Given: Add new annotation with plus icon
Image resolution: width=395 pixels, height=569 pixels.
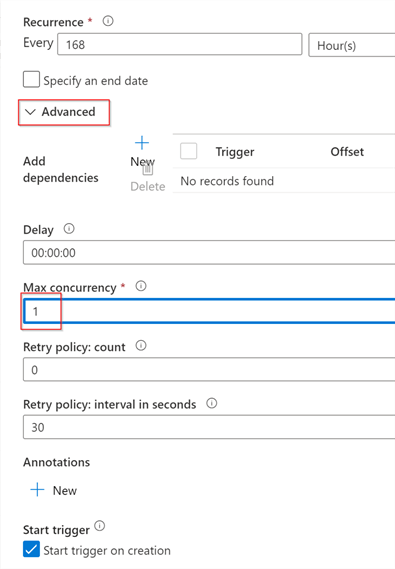Looking at the screenshot, I should (37, 490).
